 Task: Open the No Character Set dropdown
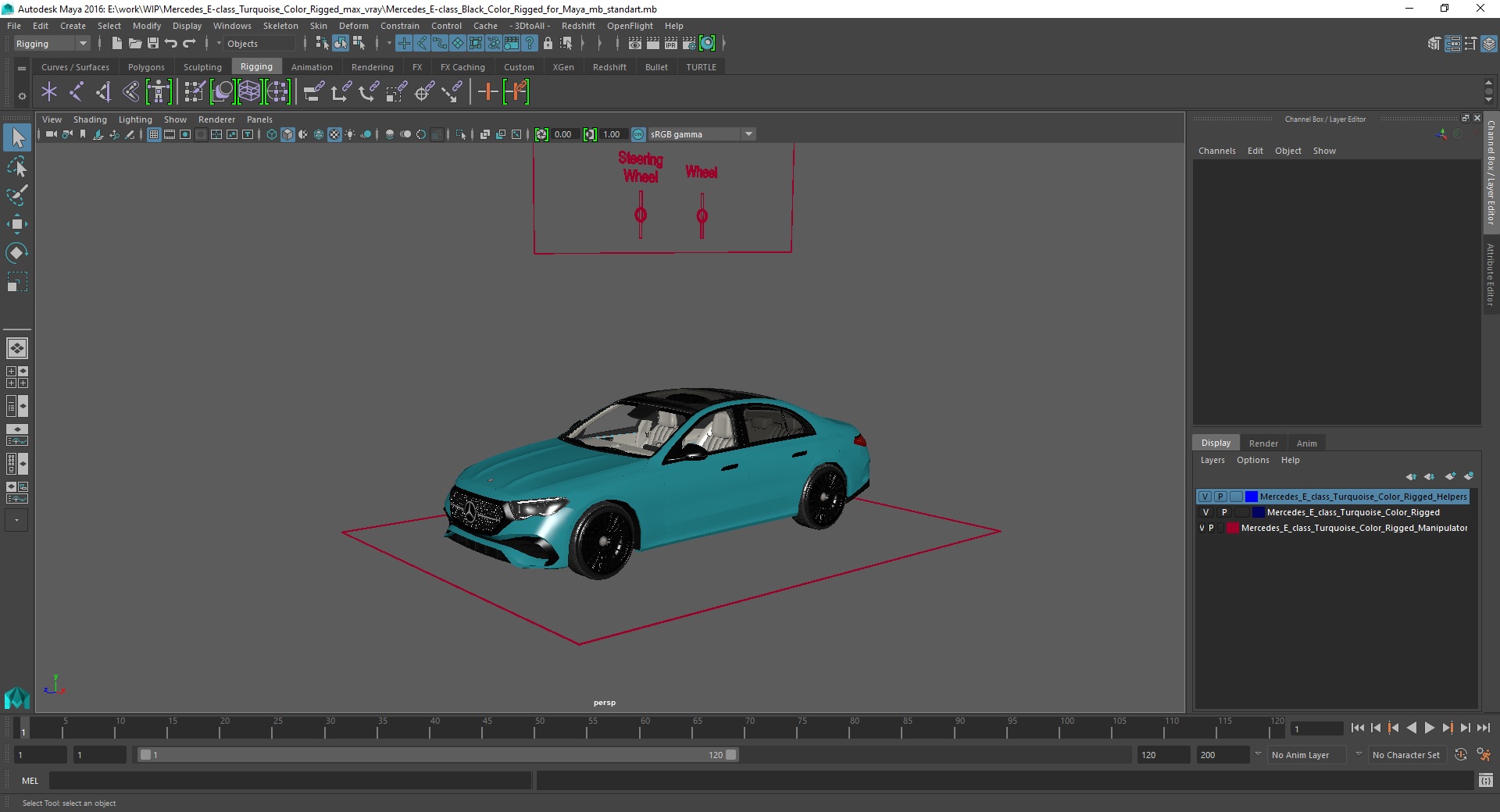coord(1407,755)
